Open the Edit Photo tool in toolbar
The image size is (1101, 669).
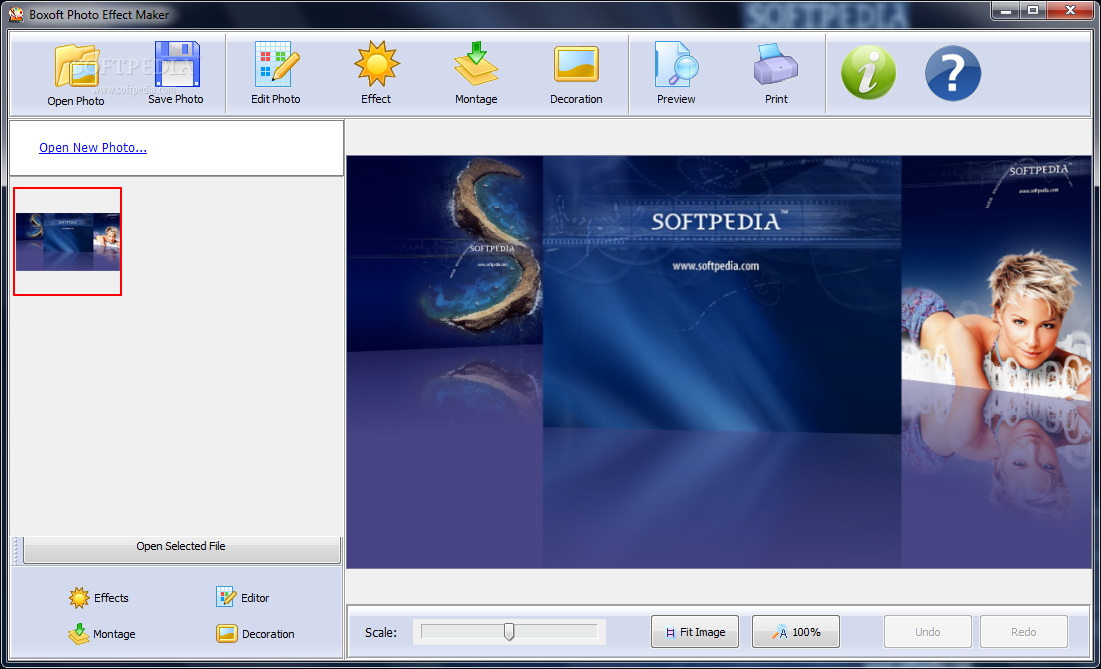[276, 73]
